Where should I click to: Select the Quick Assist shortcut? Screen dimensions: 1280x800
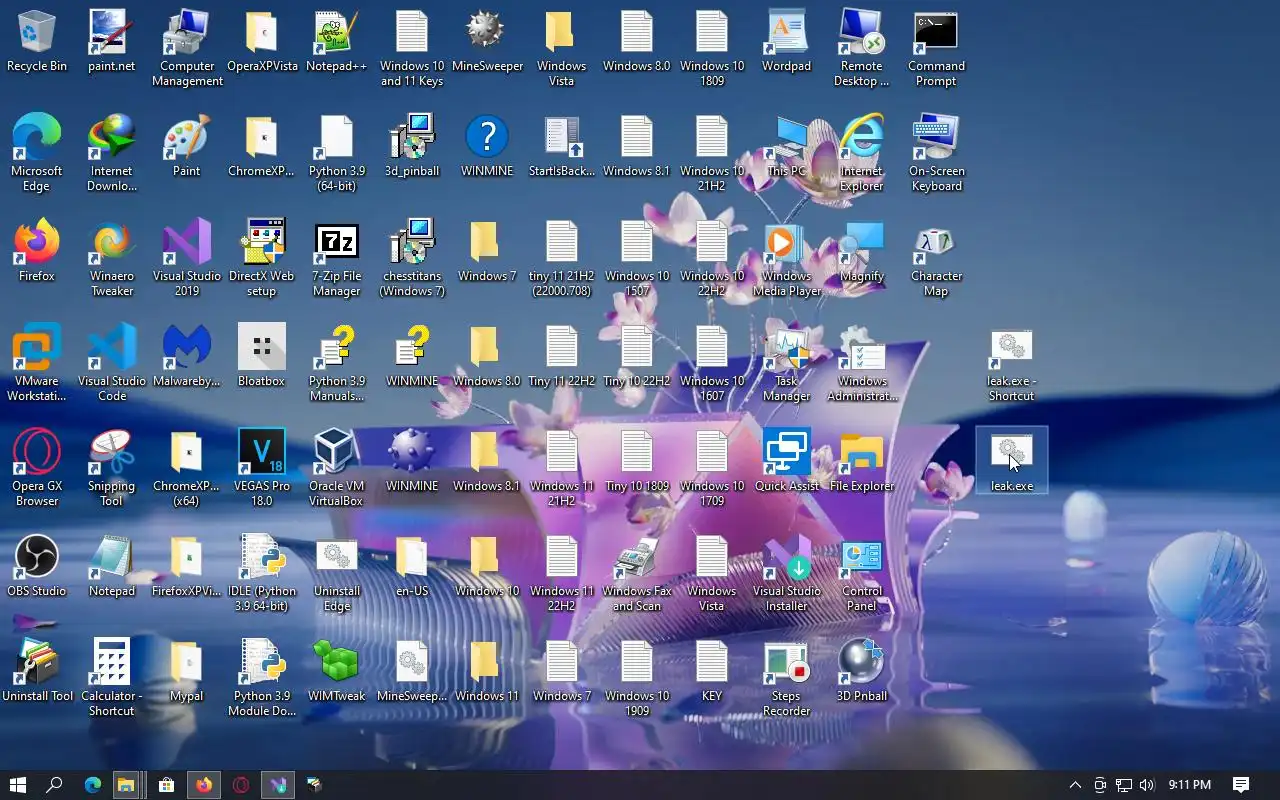(787, 462)
